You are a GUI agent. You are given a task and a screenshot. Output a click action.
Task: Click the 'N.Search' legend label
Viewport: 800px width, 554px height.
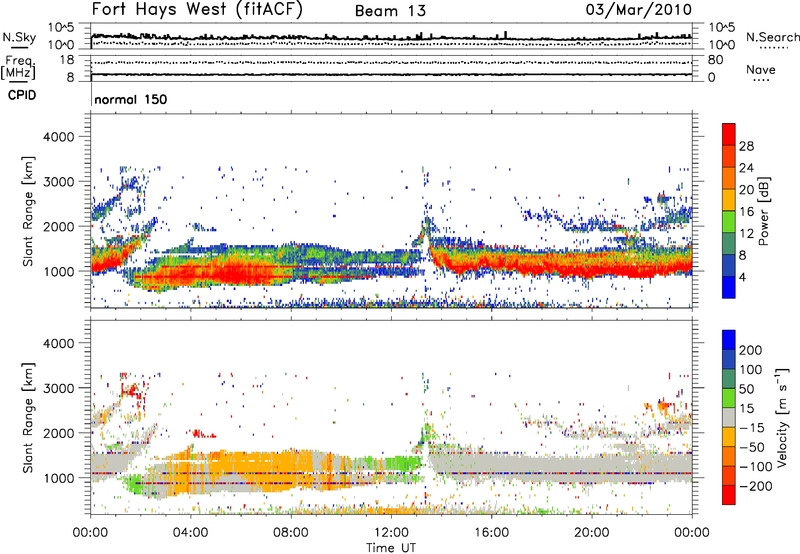(772, 37)
